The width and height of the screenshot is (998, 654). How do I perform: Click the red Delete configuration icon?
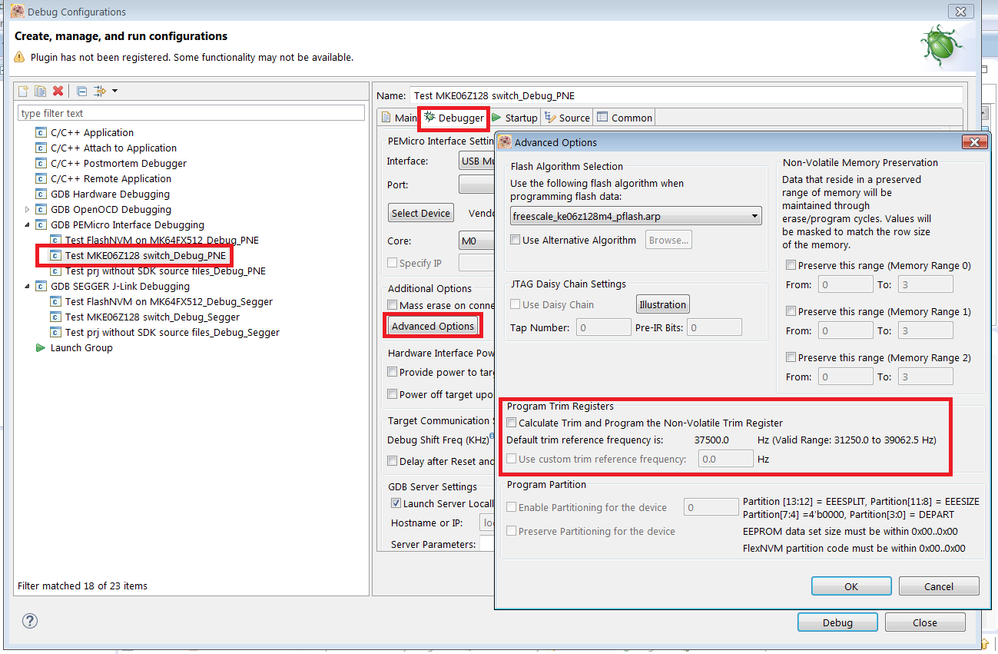tap(58, 91)
